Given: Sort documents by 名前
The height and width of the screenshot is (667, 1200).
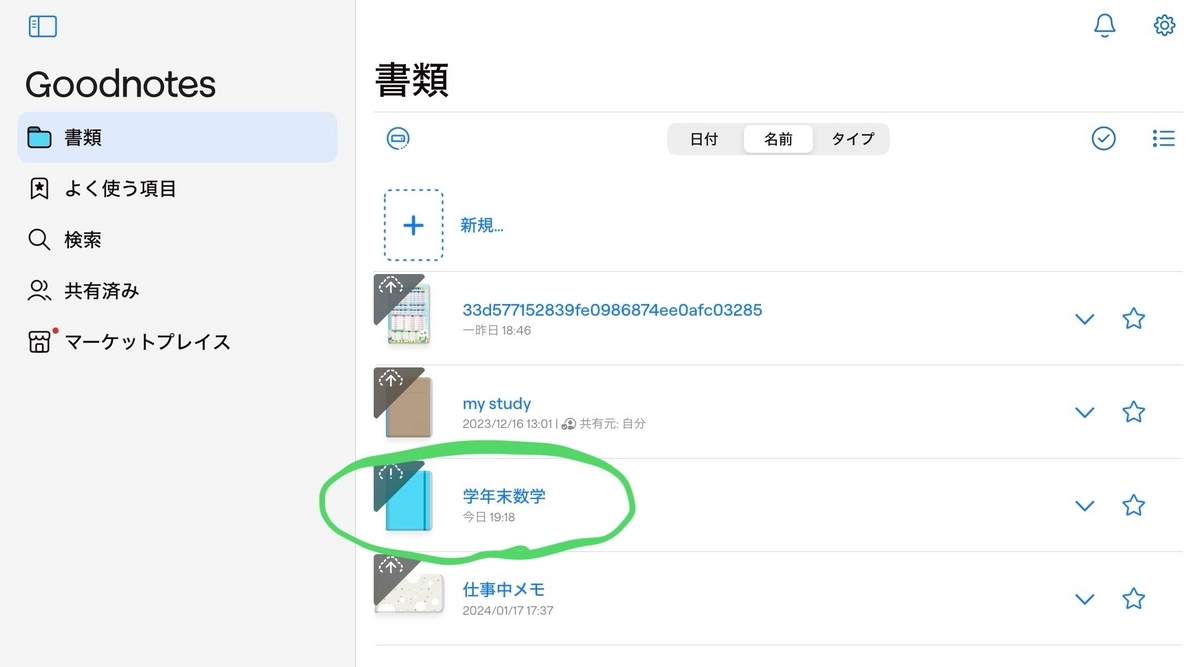Looking at the screenshot, I should coord(778,139).
